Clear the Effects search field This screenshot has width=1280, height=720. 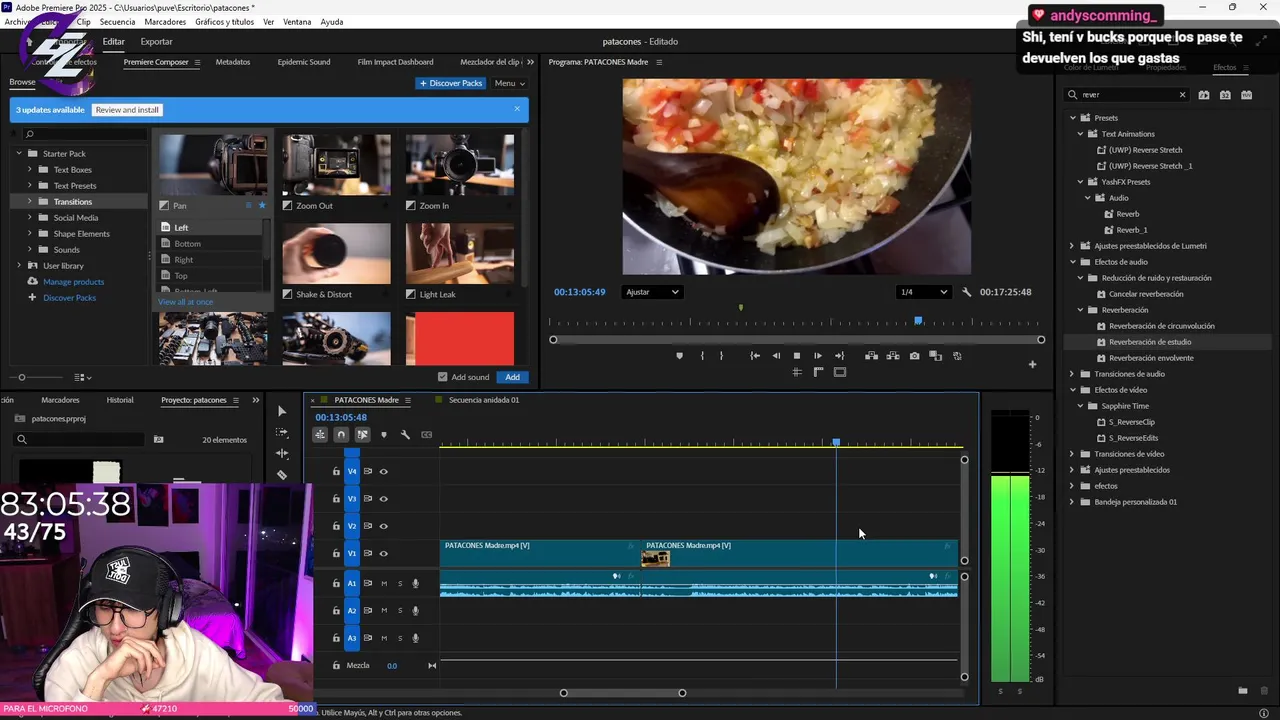point(1182,95)
